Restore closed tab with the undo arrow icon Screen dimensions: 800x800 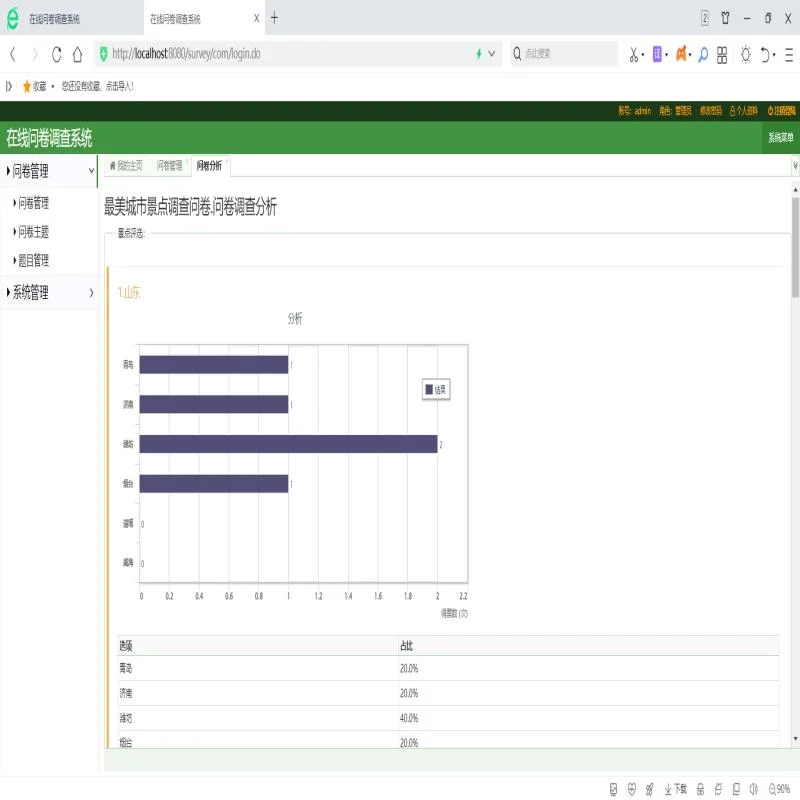(765, 55)
